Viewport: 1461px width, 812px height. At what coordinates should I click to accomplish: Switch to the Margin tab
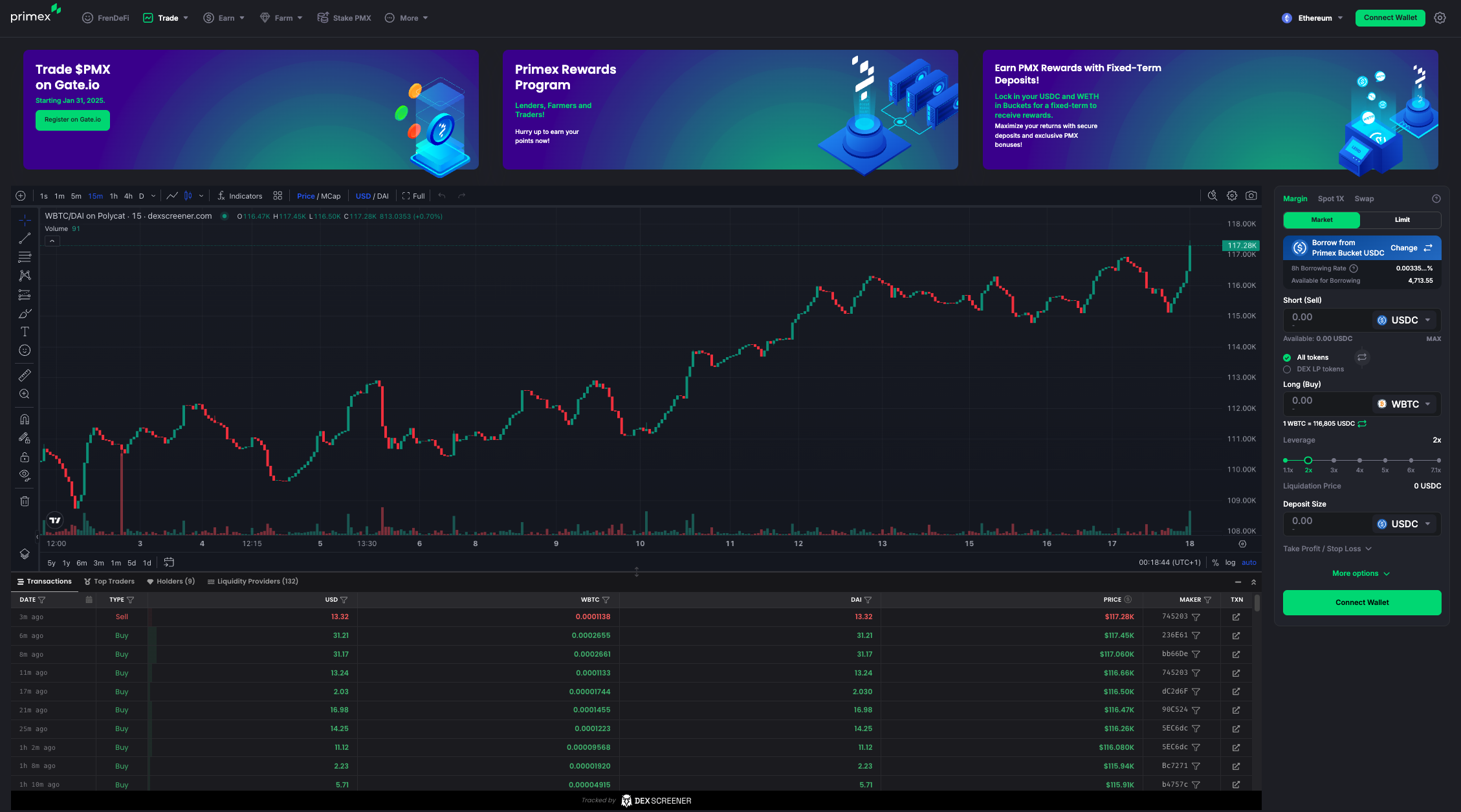coord(1295,199)
